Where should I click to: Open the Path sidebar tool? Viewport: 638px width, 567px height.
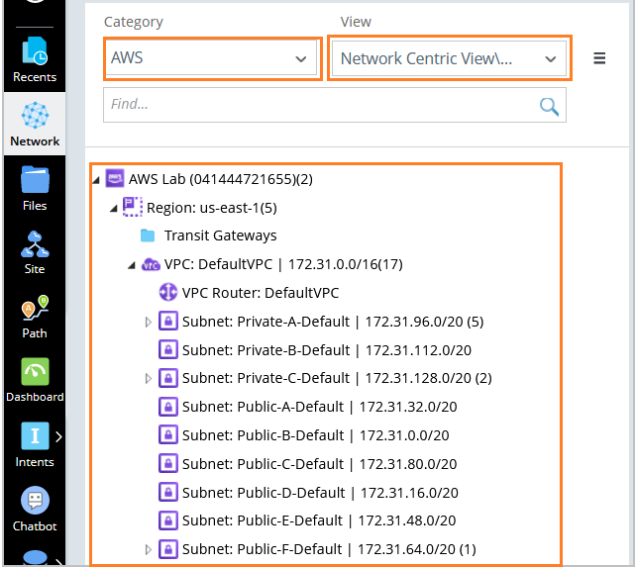coord(34,315)
